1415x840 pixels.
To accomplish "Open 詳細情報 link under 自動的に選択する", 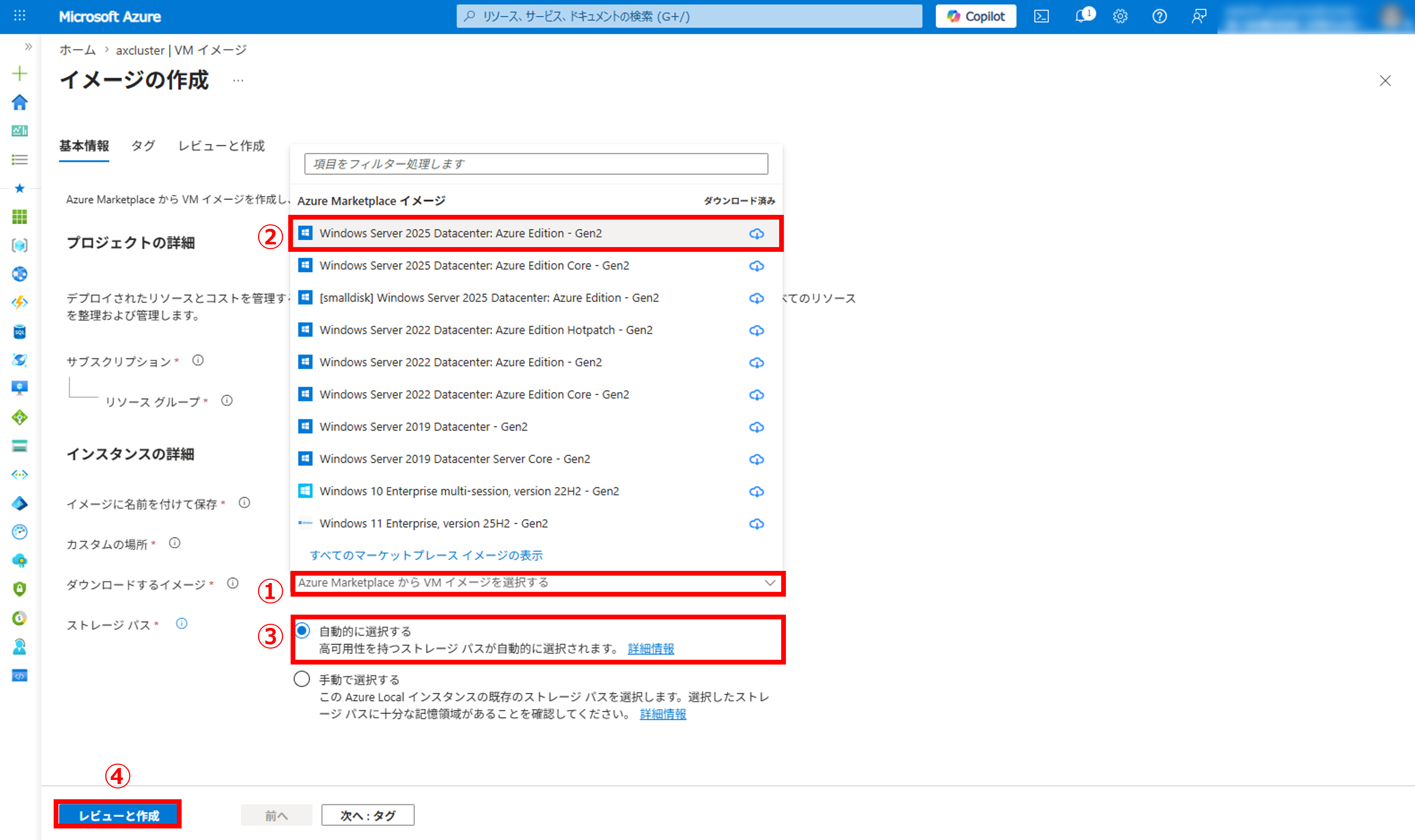I will point(651,649).
